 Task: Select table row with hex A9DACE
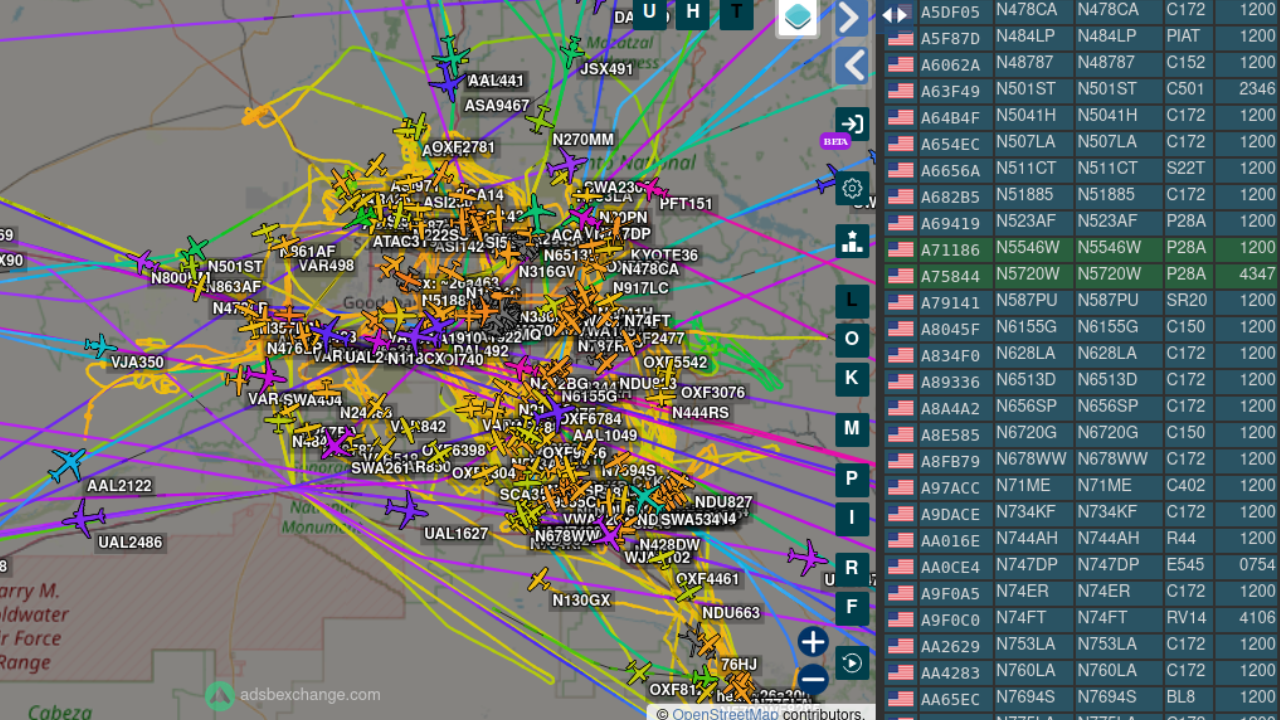(x=1082, y=512)
